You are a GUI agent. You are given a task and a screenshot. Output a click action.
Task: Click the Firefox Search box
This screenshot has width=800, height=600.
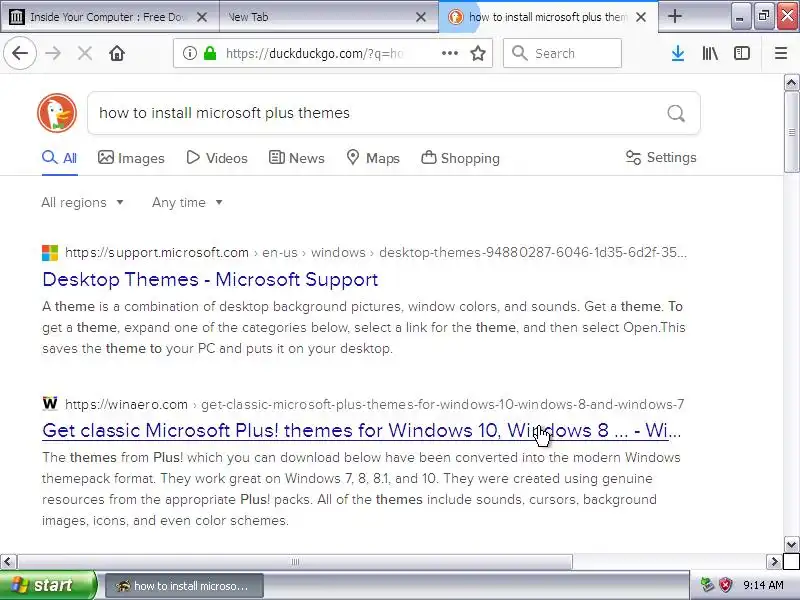tap(562, 53)
